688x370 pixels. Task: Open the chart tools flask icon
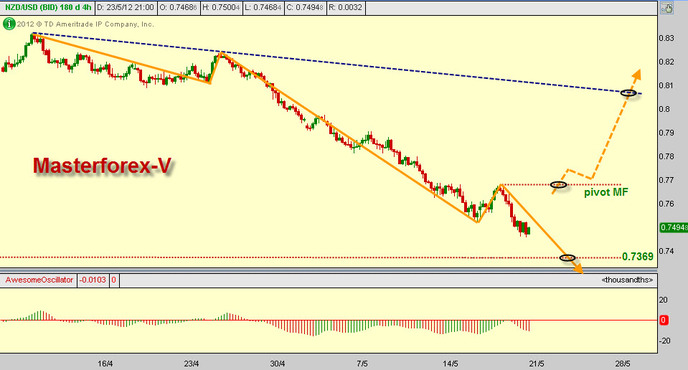(x=667, y=8)
